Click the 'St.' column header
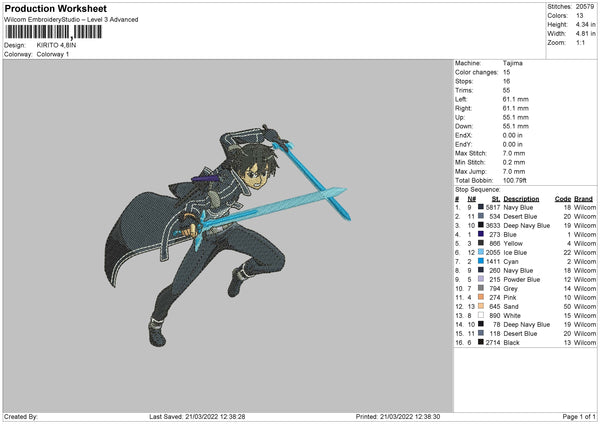600x424 pixels. (x=496, y=199)
